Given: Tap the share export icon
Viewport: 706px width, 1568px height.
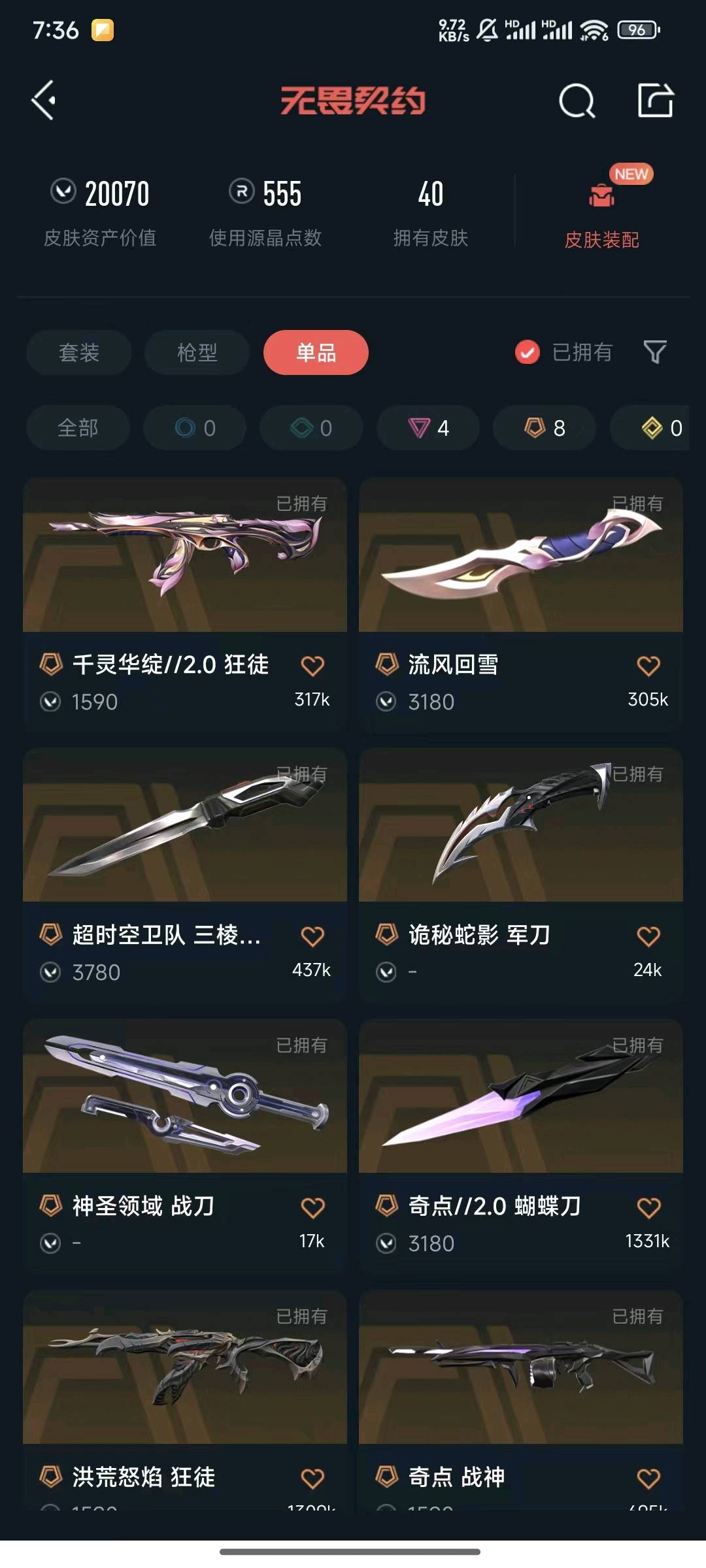Looking at the screenshot, I should (656, 100).
